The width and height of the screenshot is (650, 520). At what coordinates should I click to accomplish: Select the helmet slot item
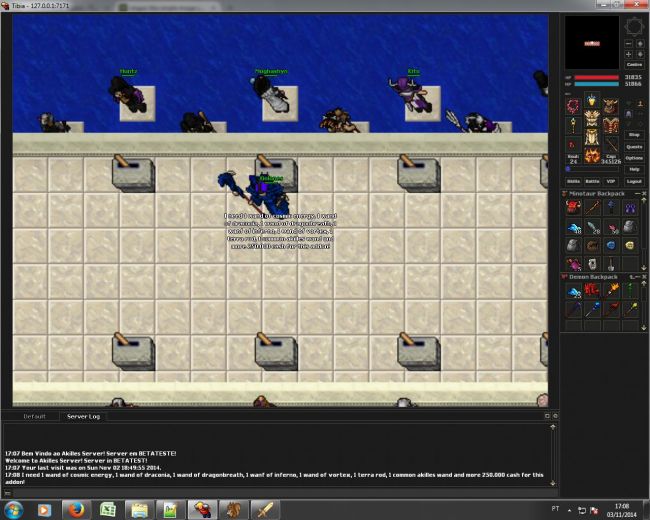592,100
